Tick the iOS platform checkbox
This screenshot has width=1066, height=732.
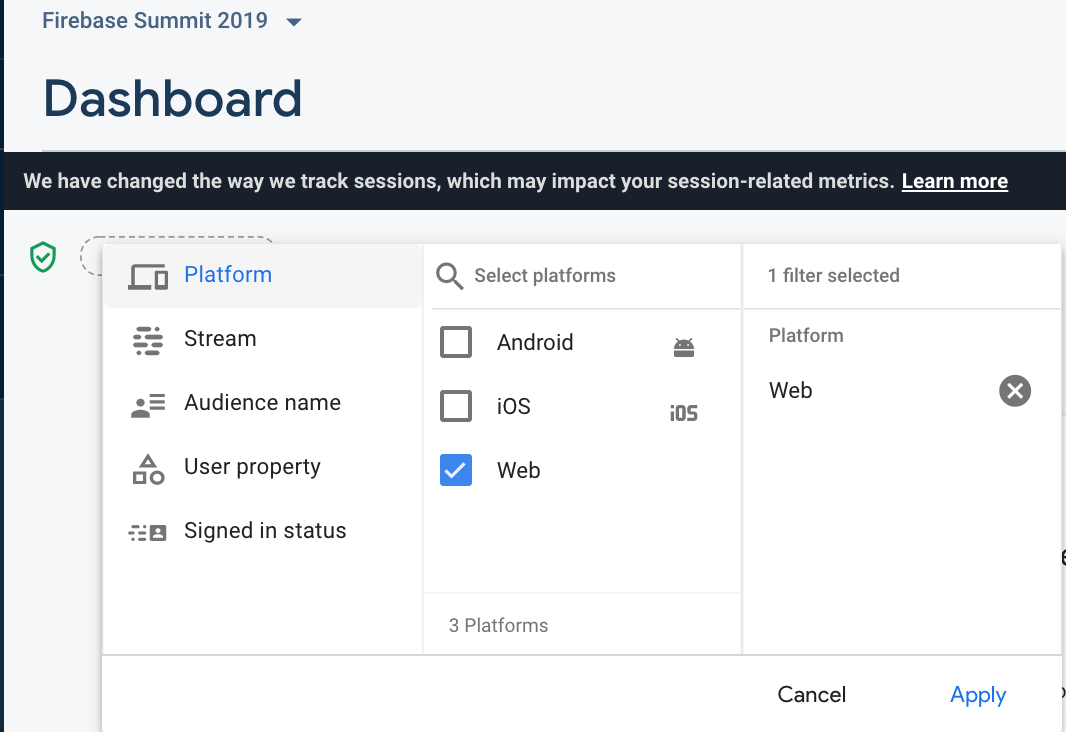pyautogui.click(x=456, y=407)
